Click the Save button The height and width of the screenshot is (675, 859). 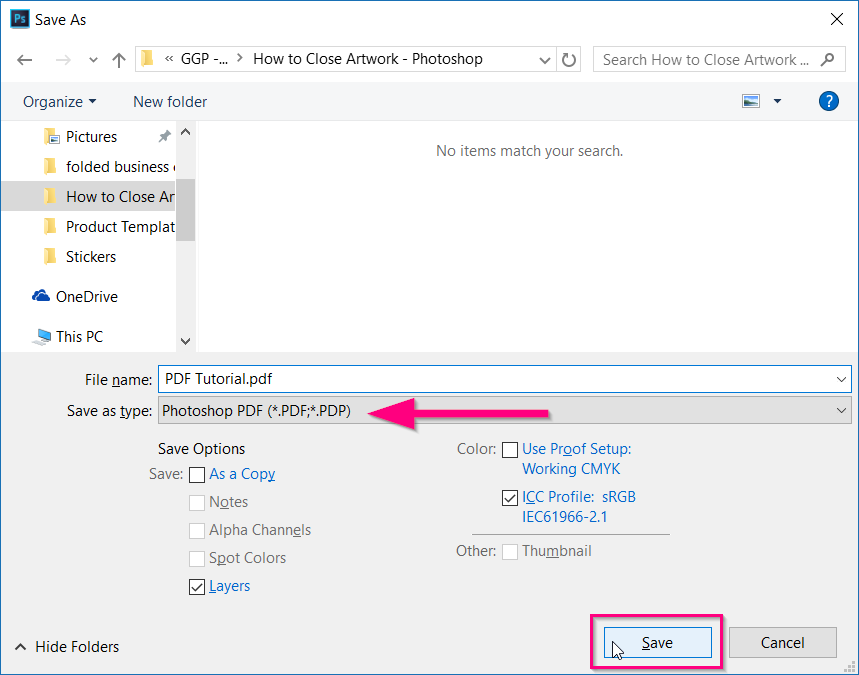tap(657, 642)
